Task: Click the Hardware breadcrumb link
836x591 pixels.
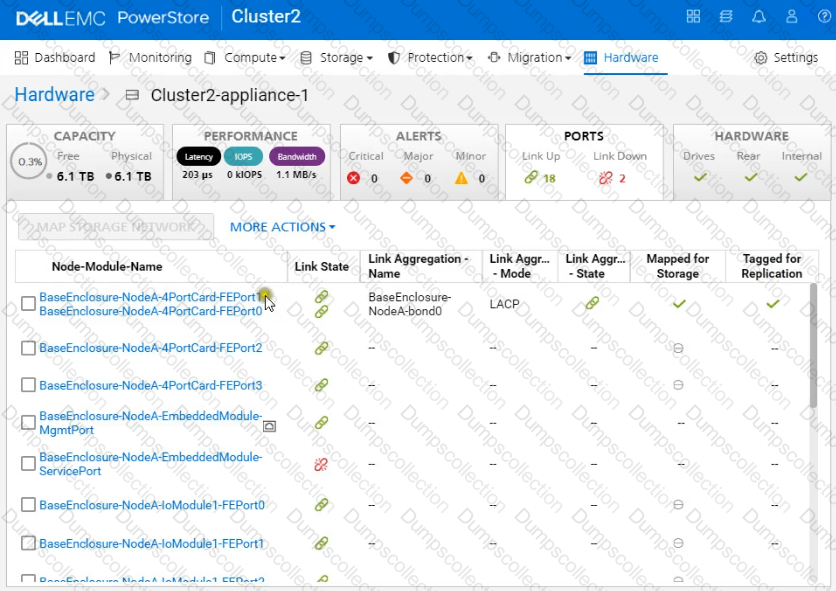Action: pyautogui.click(x=54, y=95)
